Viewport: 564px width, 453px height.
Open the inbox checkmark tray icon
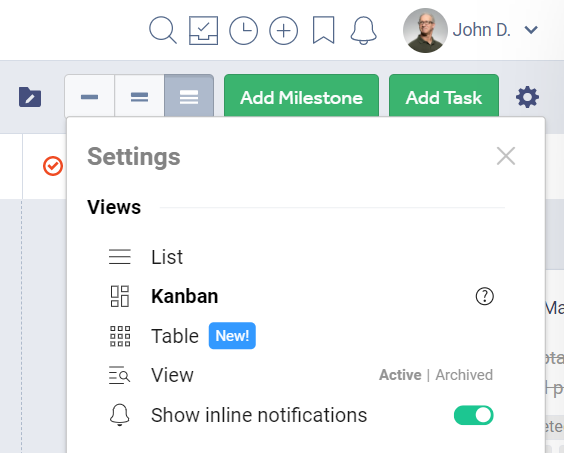pyautogui.click(x=204, y=31)
